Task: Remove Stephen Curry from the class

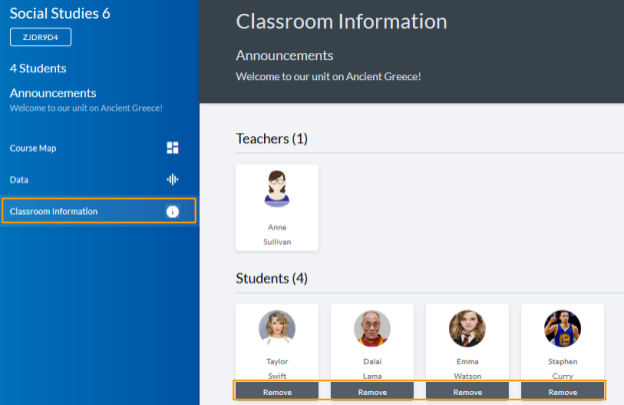Action: [562, 392]
